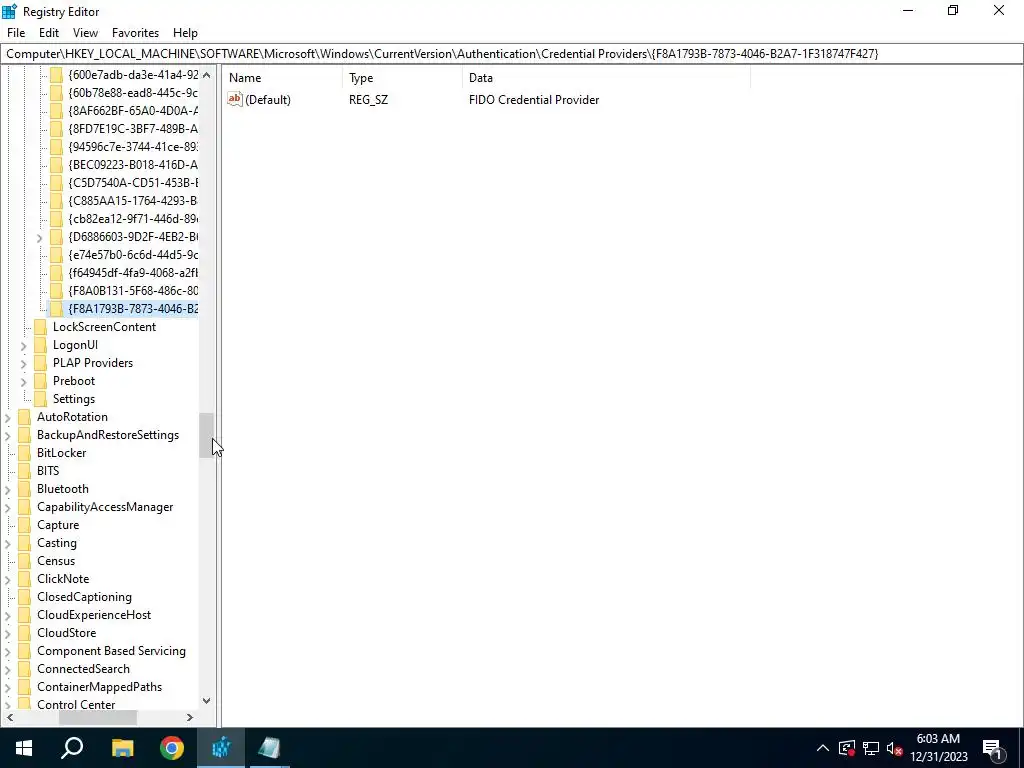Select the {8AF662BF-65A0-4D0A key folder icon
Screen dimensions: 1024x768
(56, 110)
